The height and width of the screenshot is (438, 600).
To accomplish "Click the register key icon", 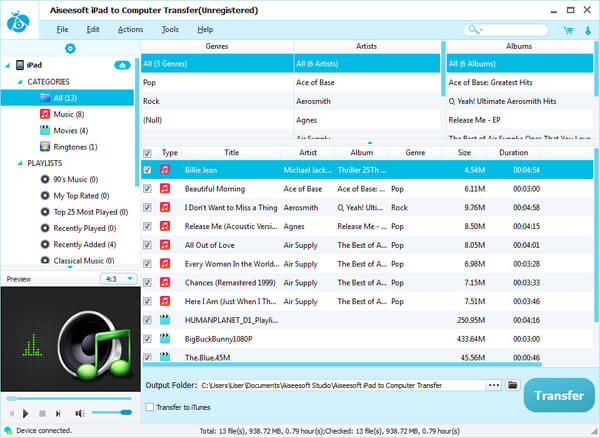I will tap(588, 31).
